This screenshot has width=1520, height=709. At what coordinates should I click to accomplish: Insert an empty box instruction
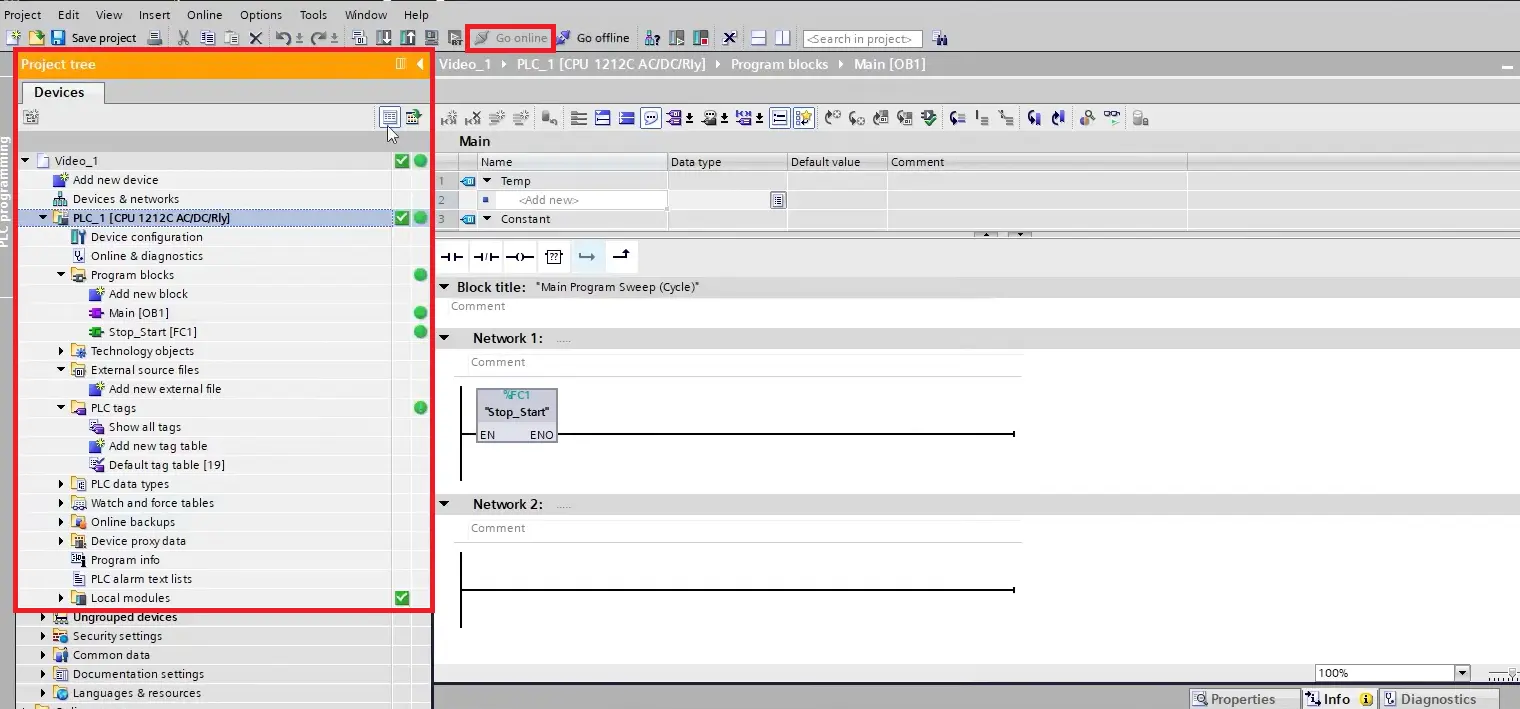553,257
